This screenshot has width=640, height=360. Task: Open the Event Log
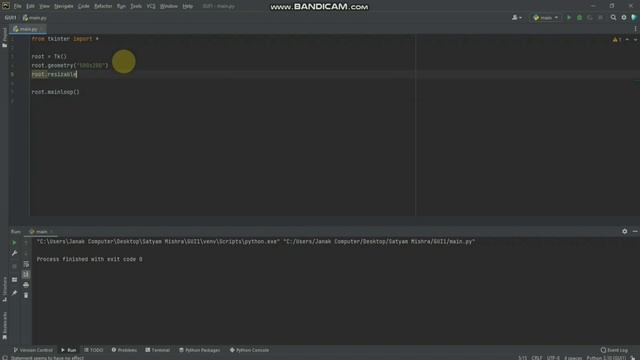[614, 350]
